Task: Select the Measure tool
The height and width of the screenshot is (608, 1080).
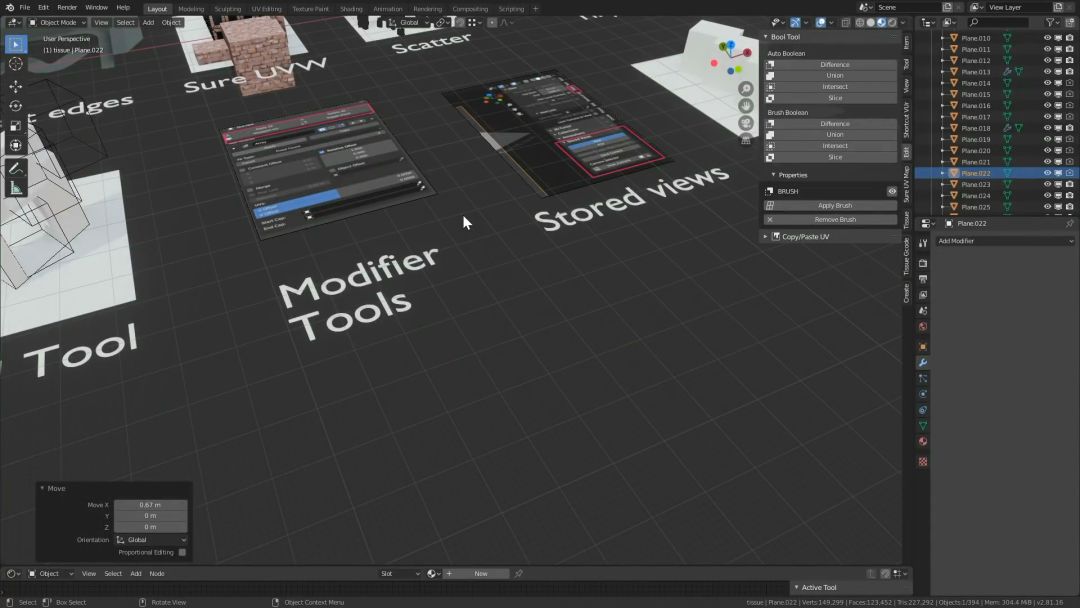Action: pyautogui.click(x=16, y=189)
